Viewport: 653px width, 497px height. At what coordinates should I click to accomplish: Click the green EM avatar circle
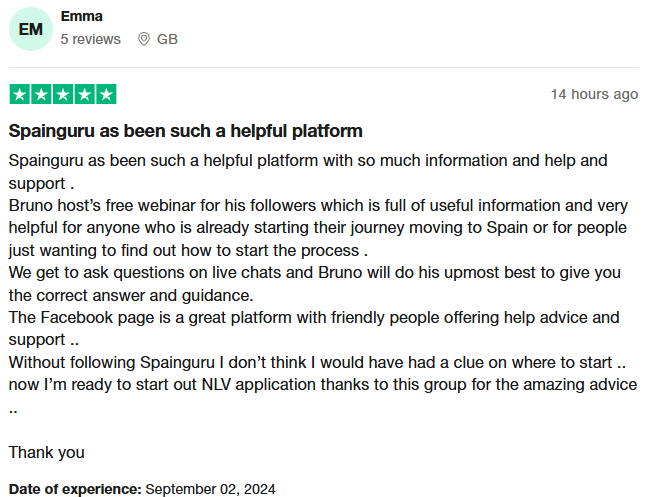(x=31, y=29)
